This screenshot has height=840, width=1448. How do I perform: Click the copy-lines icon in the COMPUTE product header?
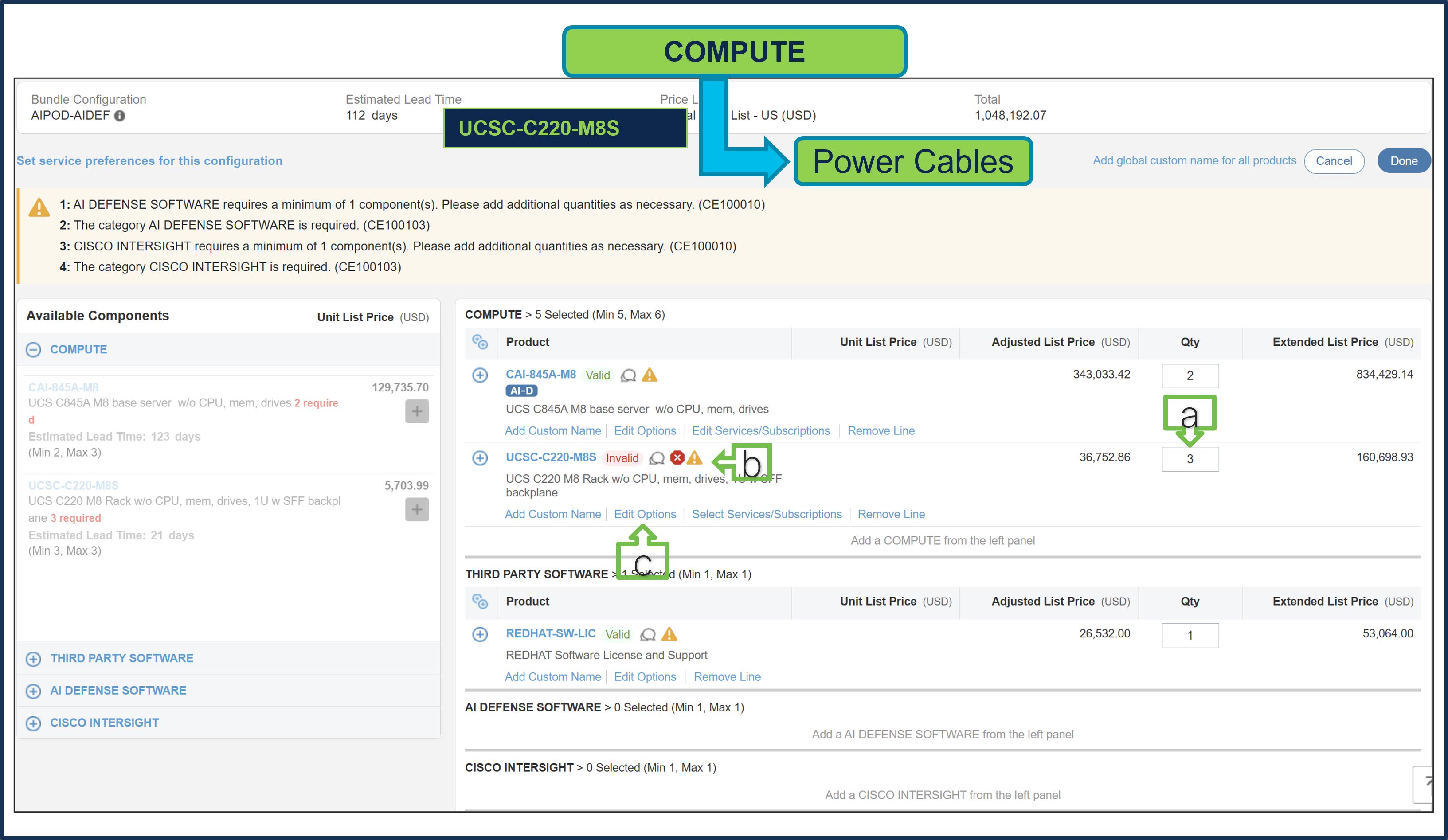[480, 343]
